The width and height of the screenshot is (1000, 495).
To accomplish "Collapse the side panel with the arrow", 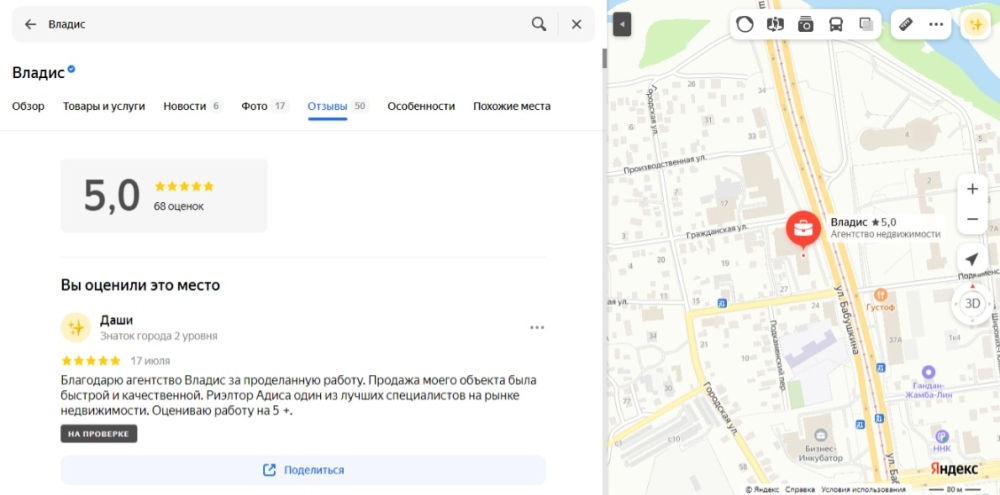I will coord(622,25).
